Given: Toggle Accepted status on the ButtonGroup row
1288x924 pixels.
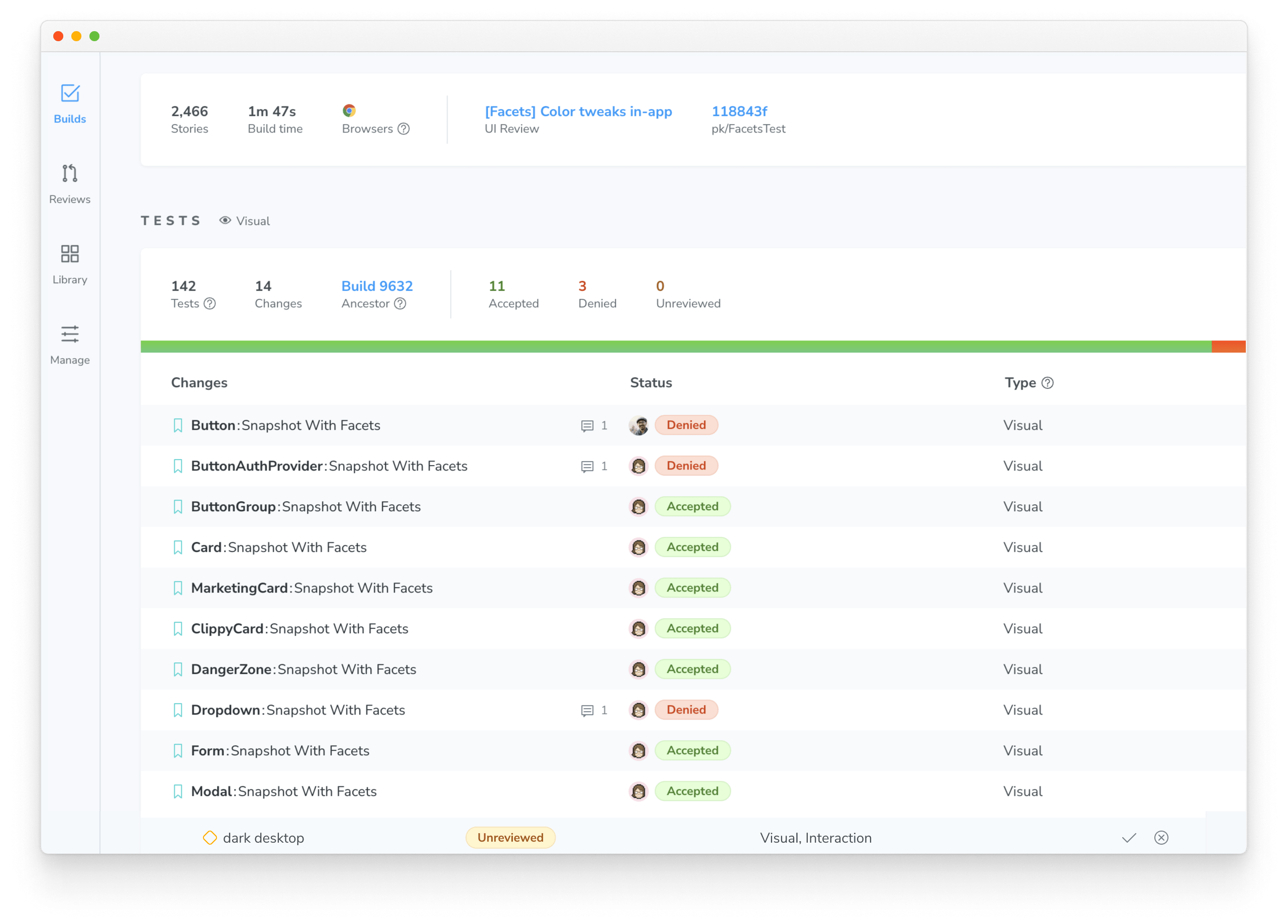Looking at the screenshot, I should pyautogui.click(x=692, y=506).
